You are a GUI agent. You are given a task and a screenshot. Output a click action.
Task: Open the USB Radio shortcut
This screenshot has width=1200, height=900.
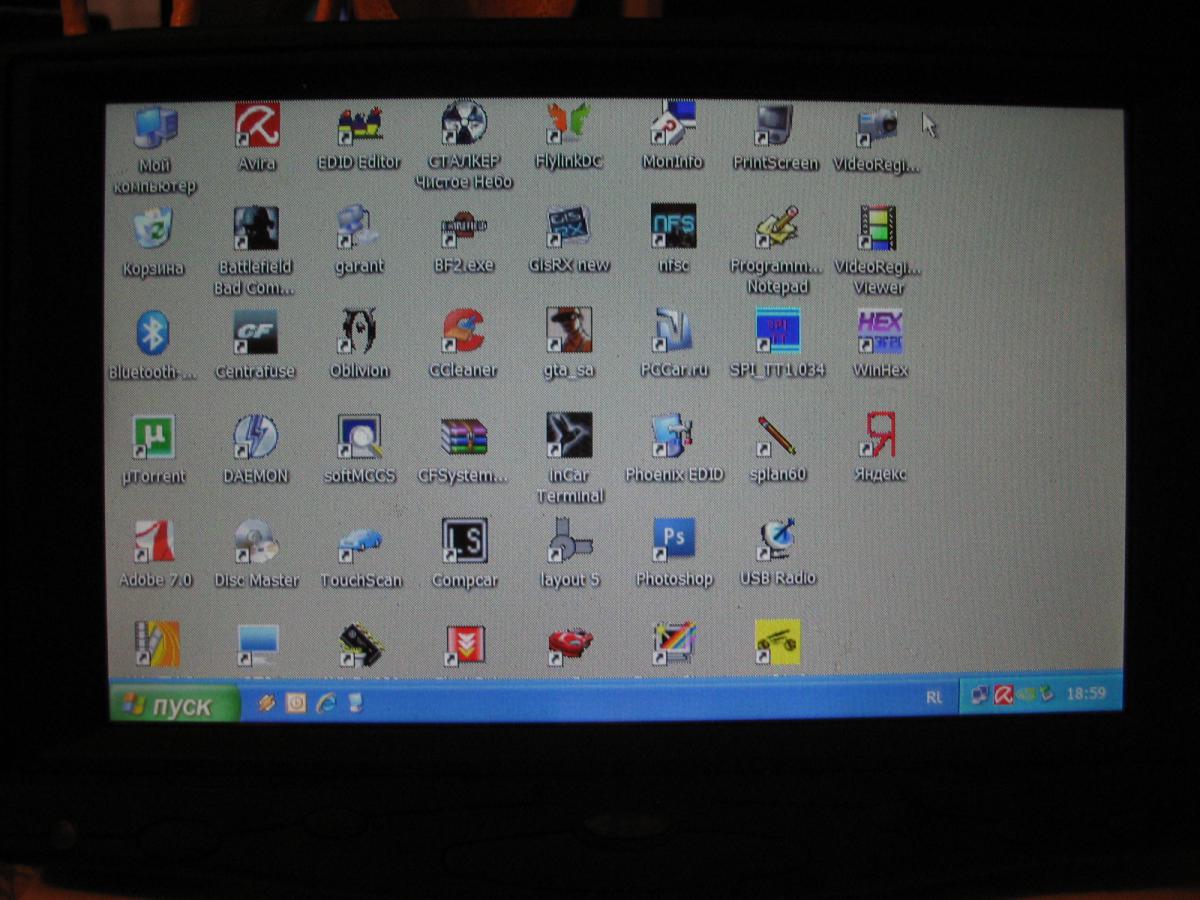coord(777,541)
